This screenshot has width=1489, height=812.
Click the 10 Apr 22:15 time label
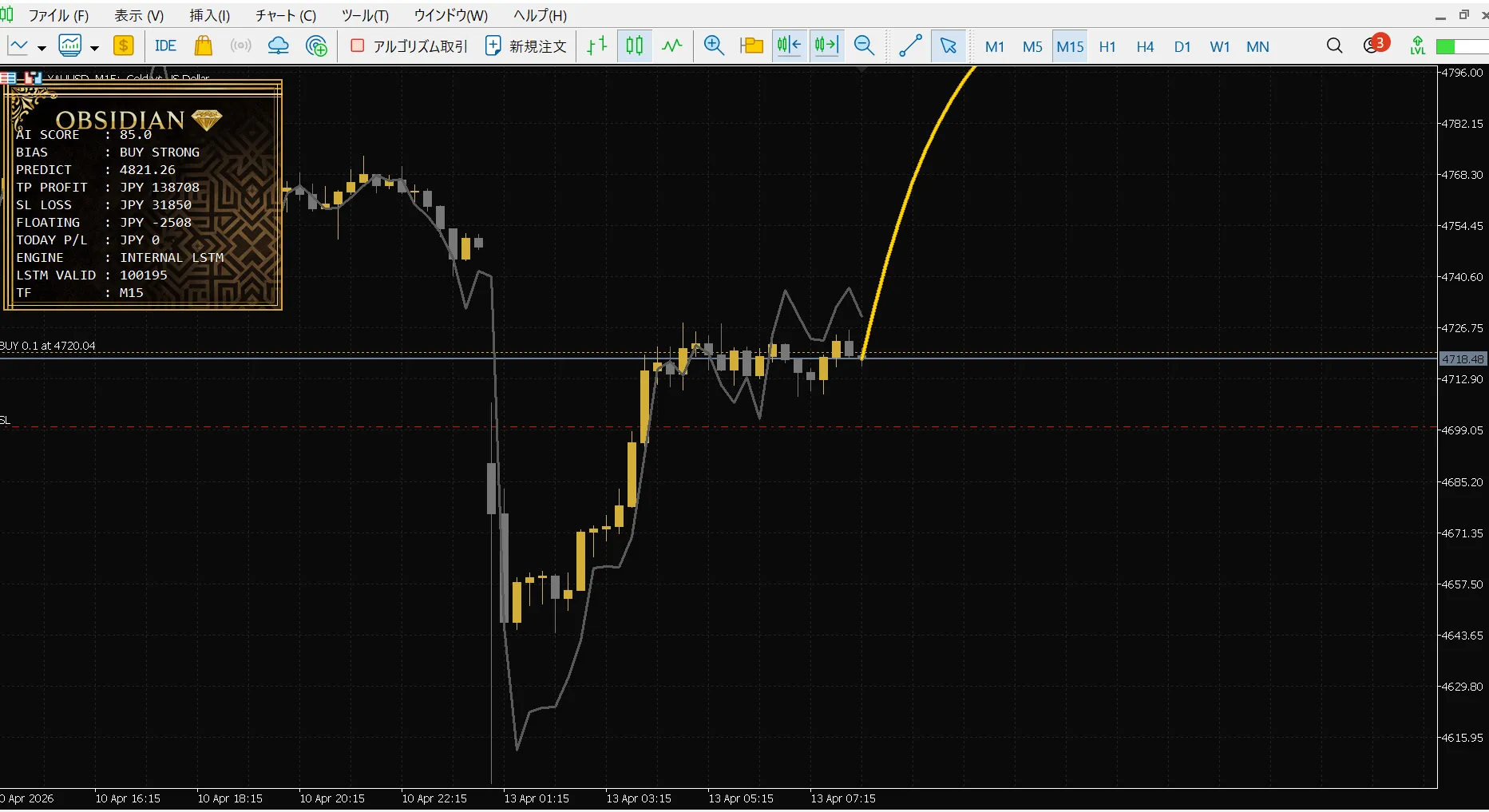click(x=434, y=798)
